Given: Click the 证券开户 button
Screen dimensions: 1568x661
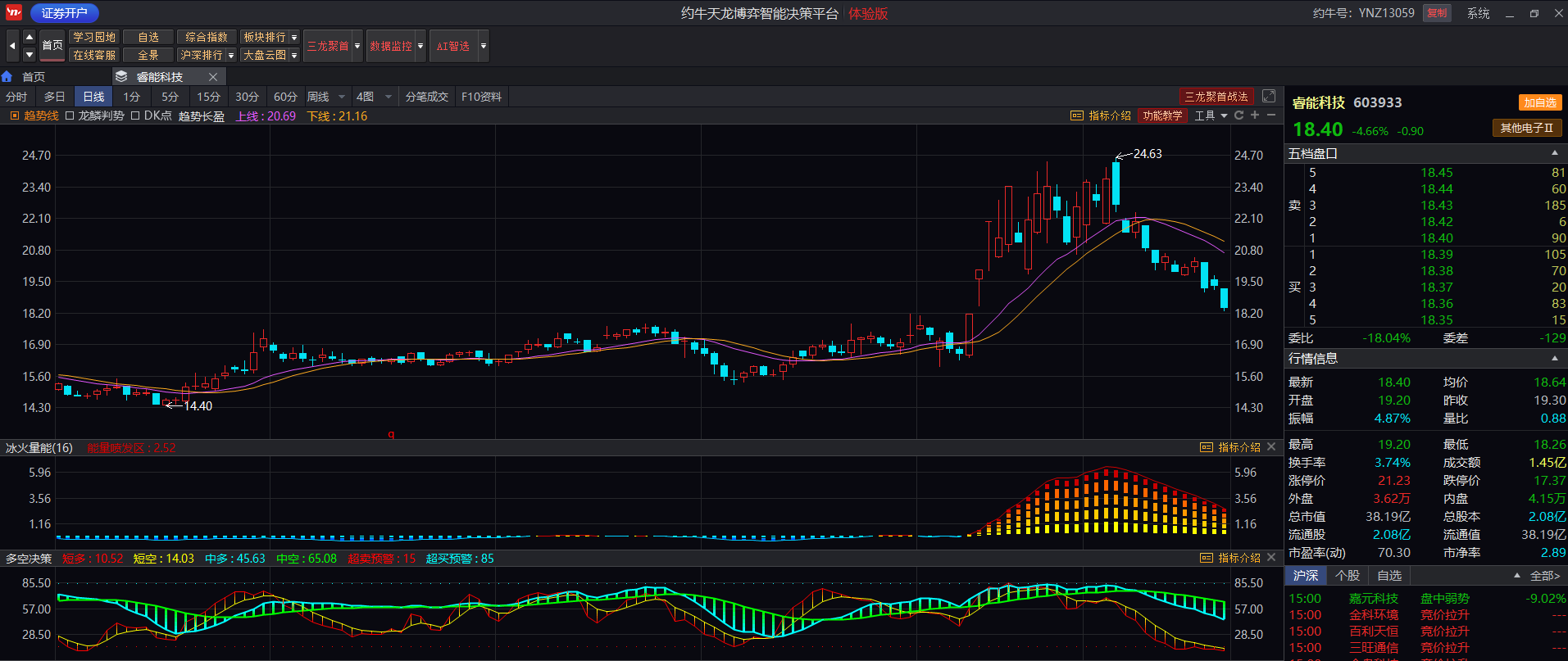Looking at the screenshot, I should click(64, 13).
